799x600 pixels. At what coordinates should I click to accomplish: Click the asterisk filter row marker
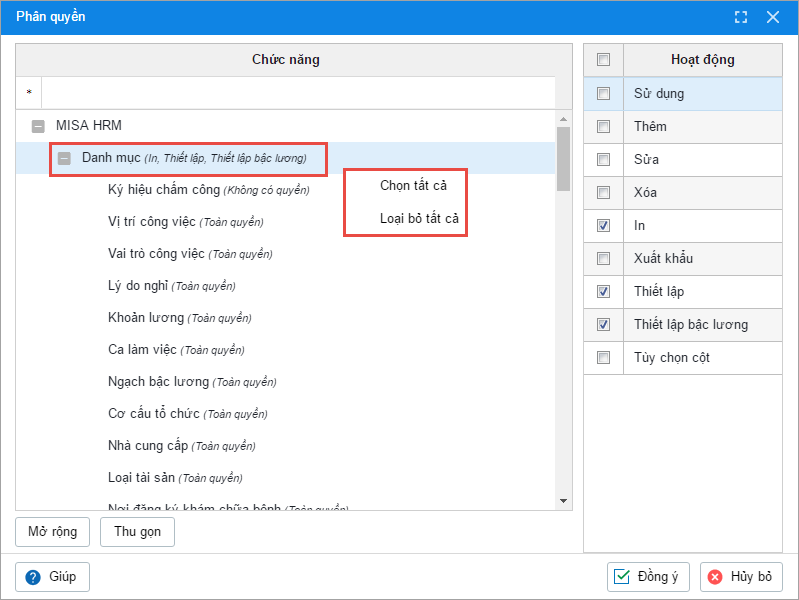(29, 93)
